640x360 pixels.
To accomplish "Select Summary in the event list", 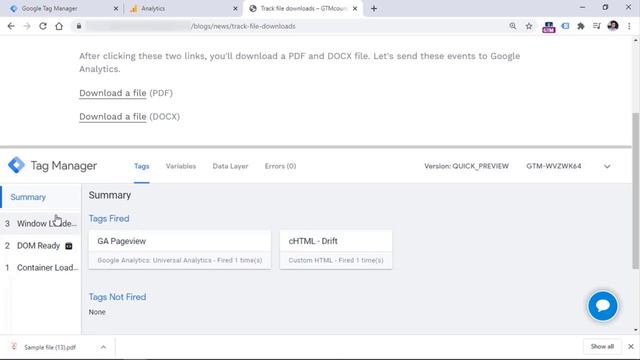I will click(x=41, y=197).
